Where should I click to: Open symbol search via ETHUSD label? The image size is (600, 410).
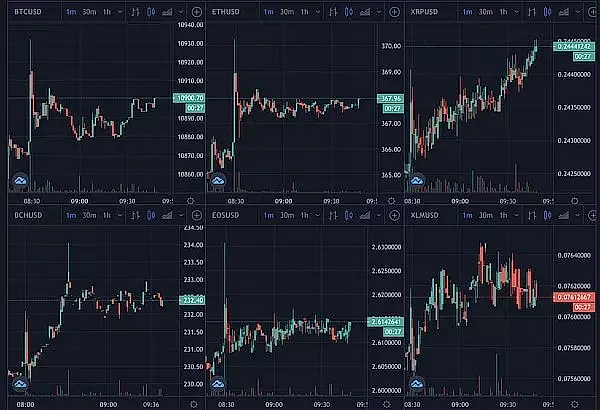point(226,12)
